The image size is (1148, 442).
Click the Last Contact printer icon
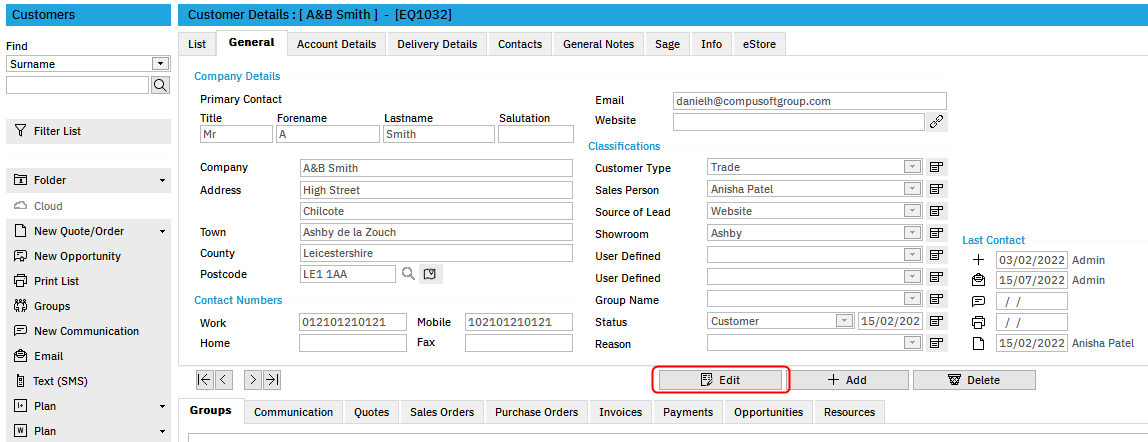[x=979, y=322]
